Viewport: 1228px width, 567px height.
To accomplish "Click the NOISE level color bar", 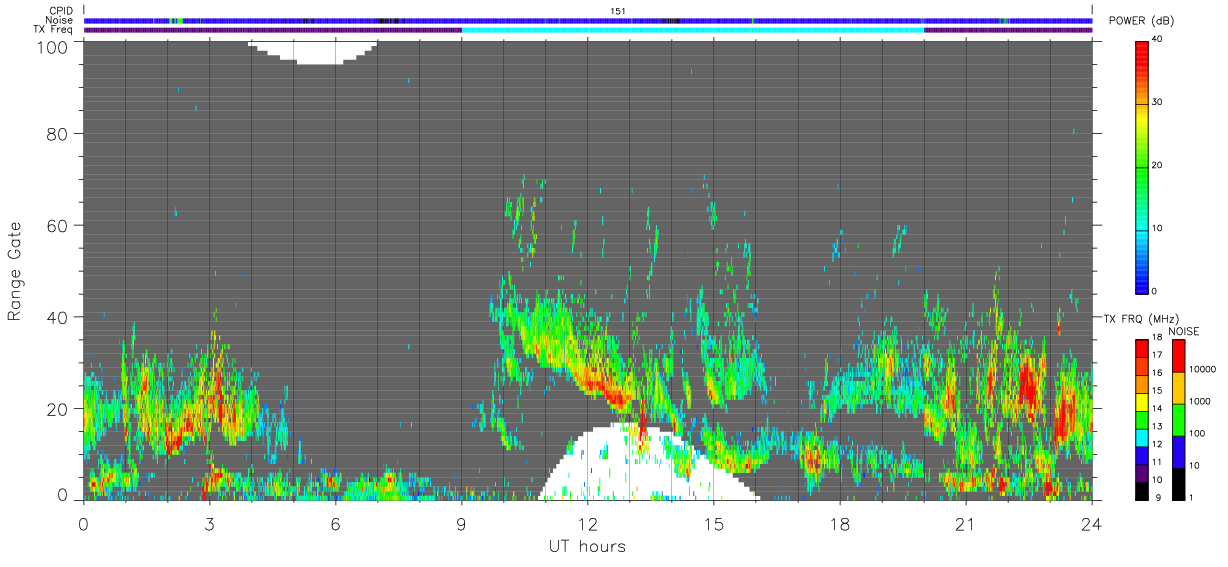I will tap(1178, 420).
